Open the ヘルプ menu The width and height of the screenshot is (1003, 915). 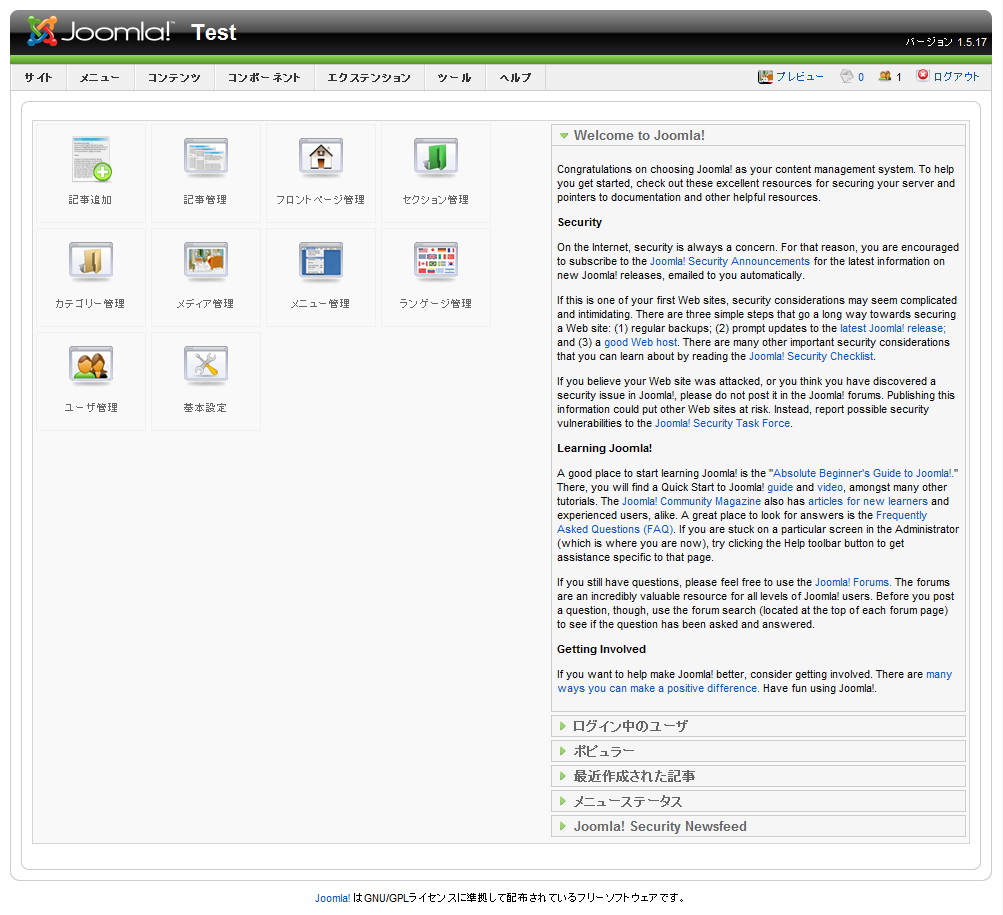pyautogui.click(x=516, y=77)
